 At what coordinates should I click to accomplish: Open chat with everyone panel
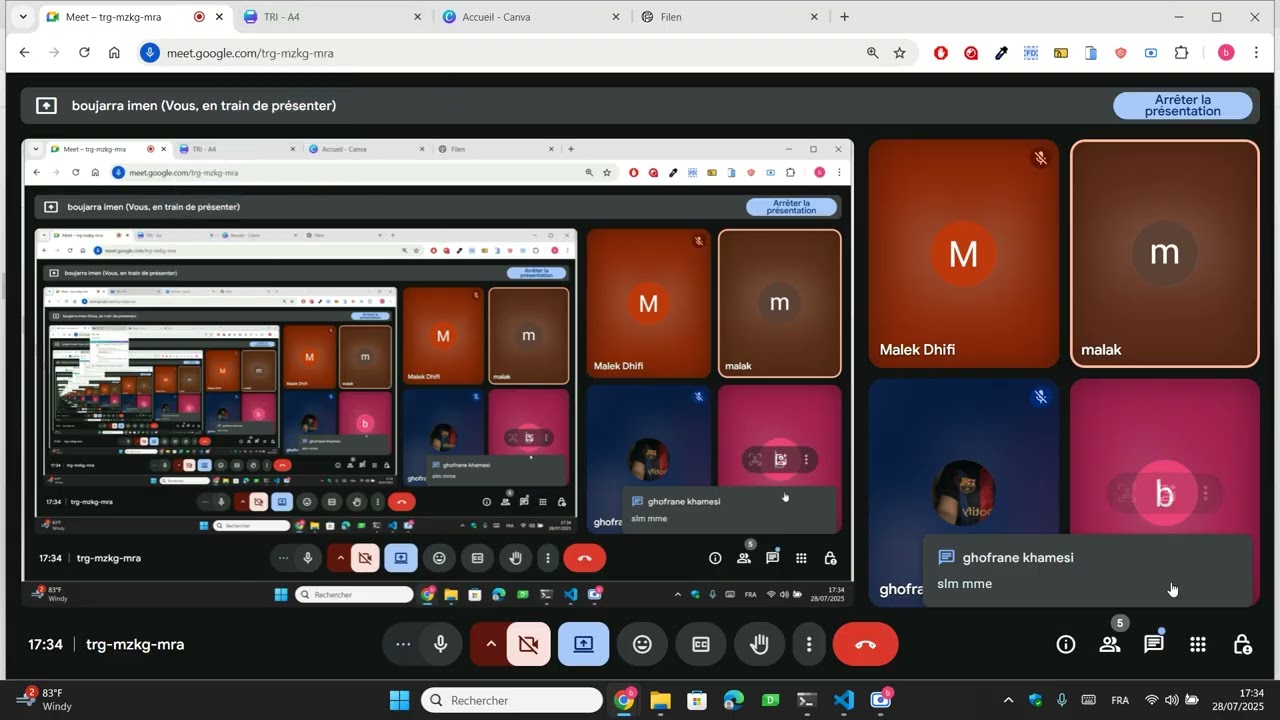[1154, 645]
